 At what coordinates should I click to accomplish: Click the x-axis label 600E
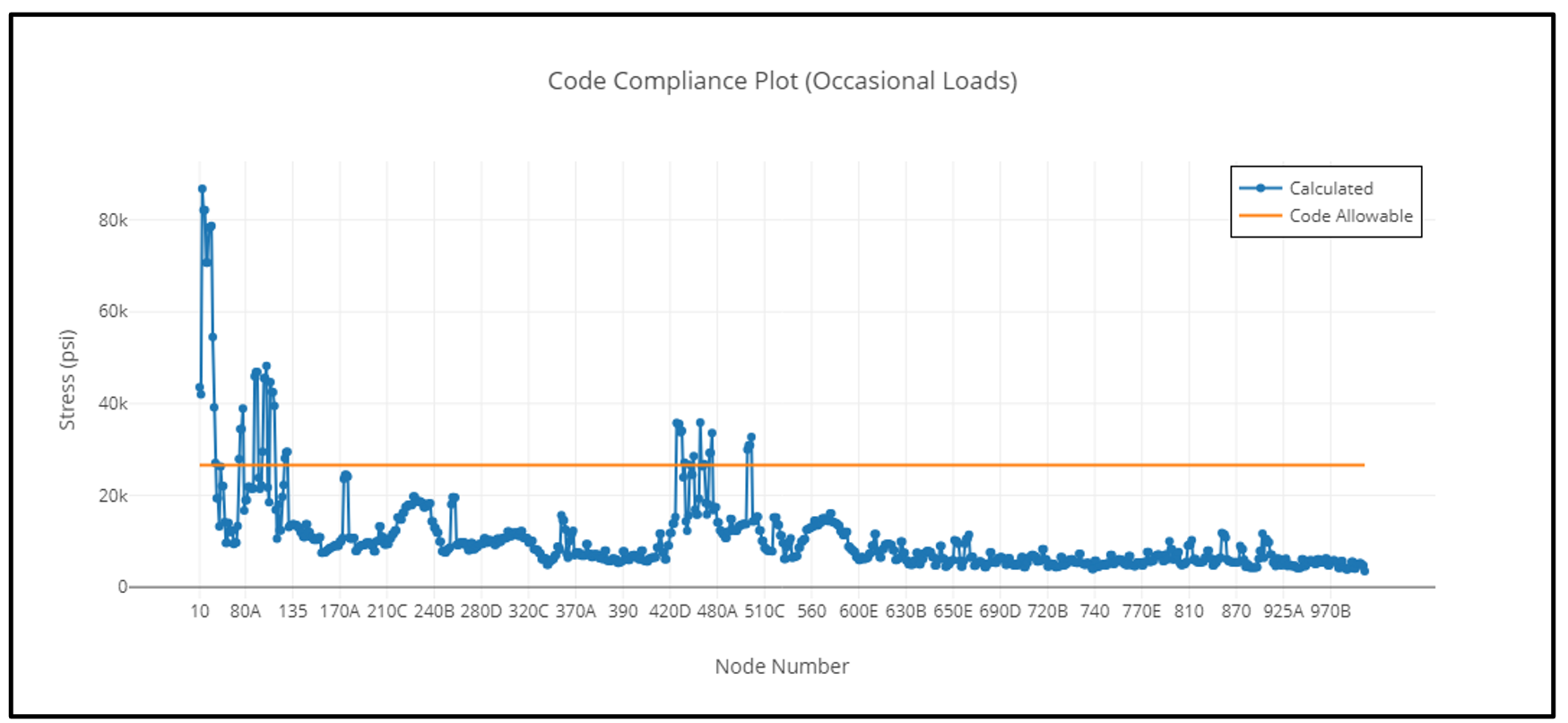858,611
